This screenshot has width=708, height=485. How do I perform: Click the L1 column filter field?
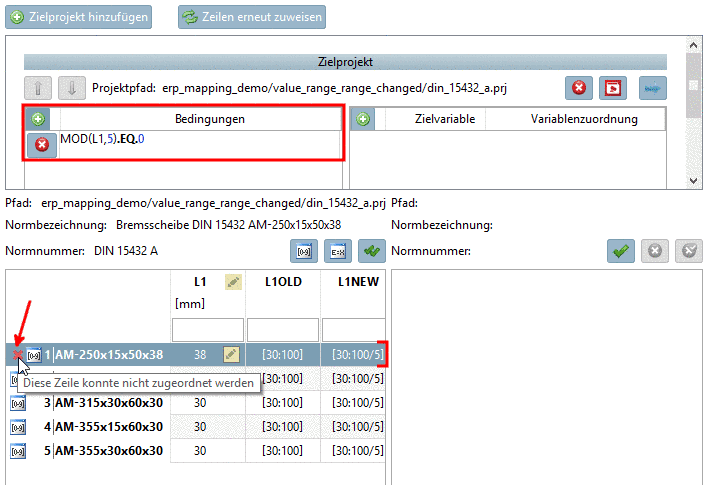point(208,330)
